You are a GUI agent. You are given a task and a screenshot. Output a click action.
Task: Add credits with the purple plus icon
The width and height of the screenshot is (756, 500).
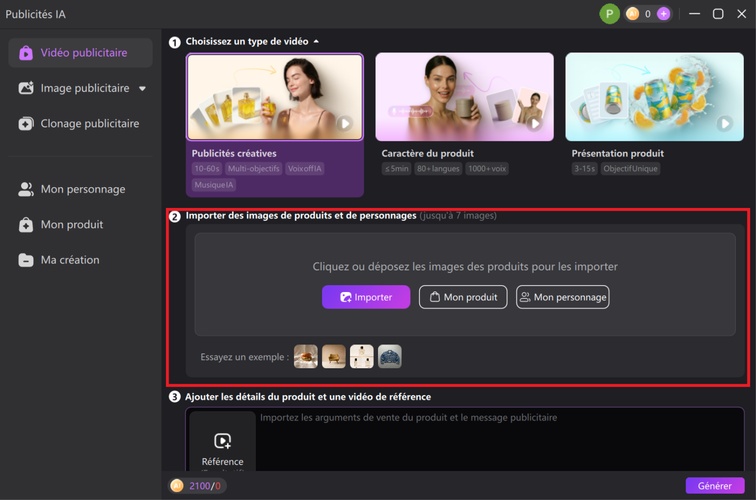coord(664,14)
